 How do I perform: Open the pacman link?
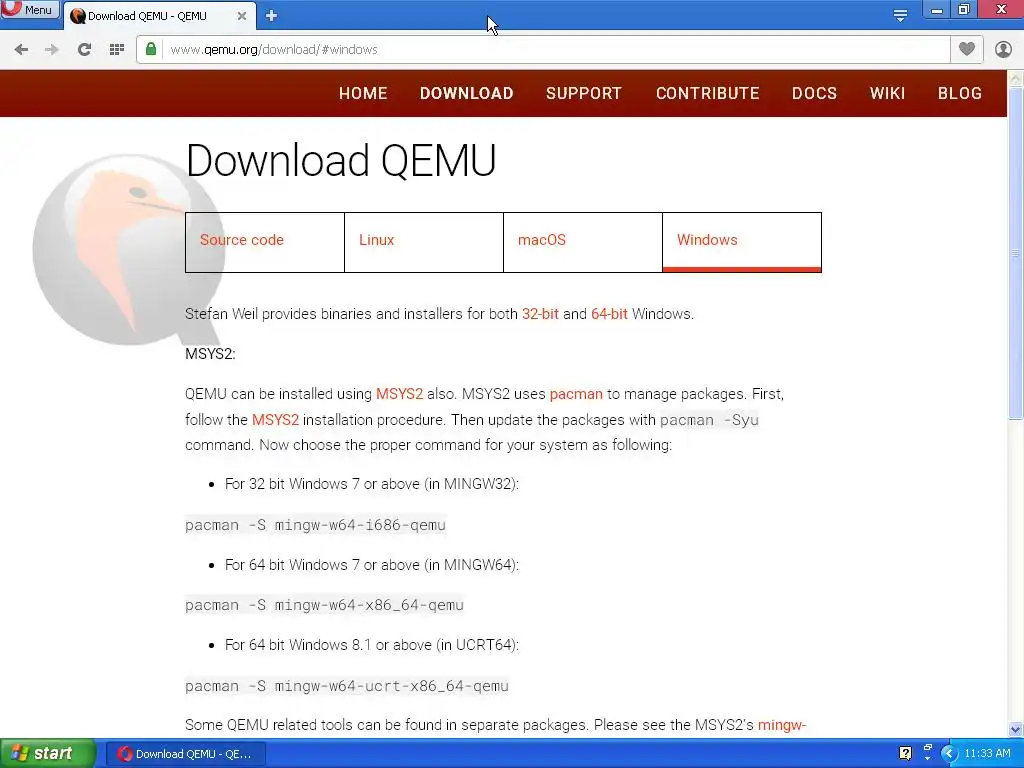576,394
